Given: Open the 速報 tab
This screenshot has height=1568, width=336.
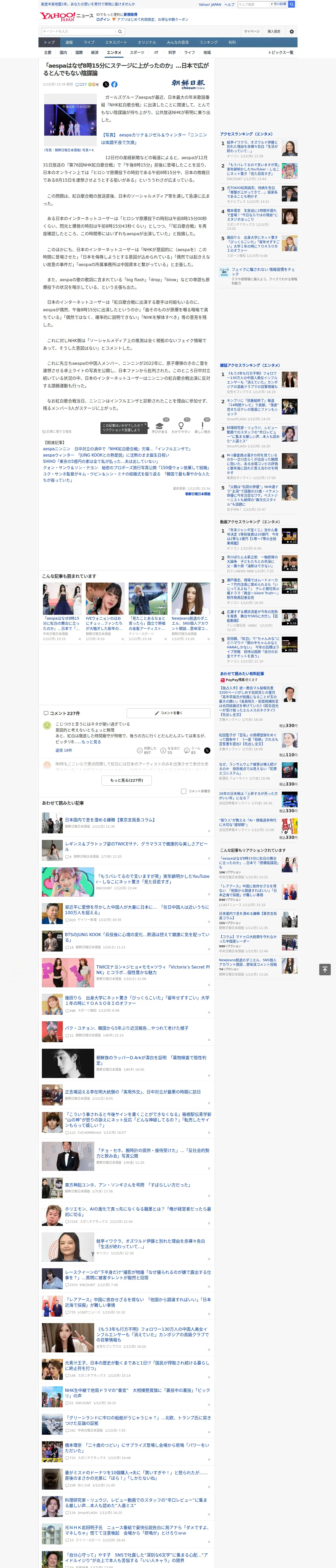Looking at the screenshot, I should click(69, 42).
